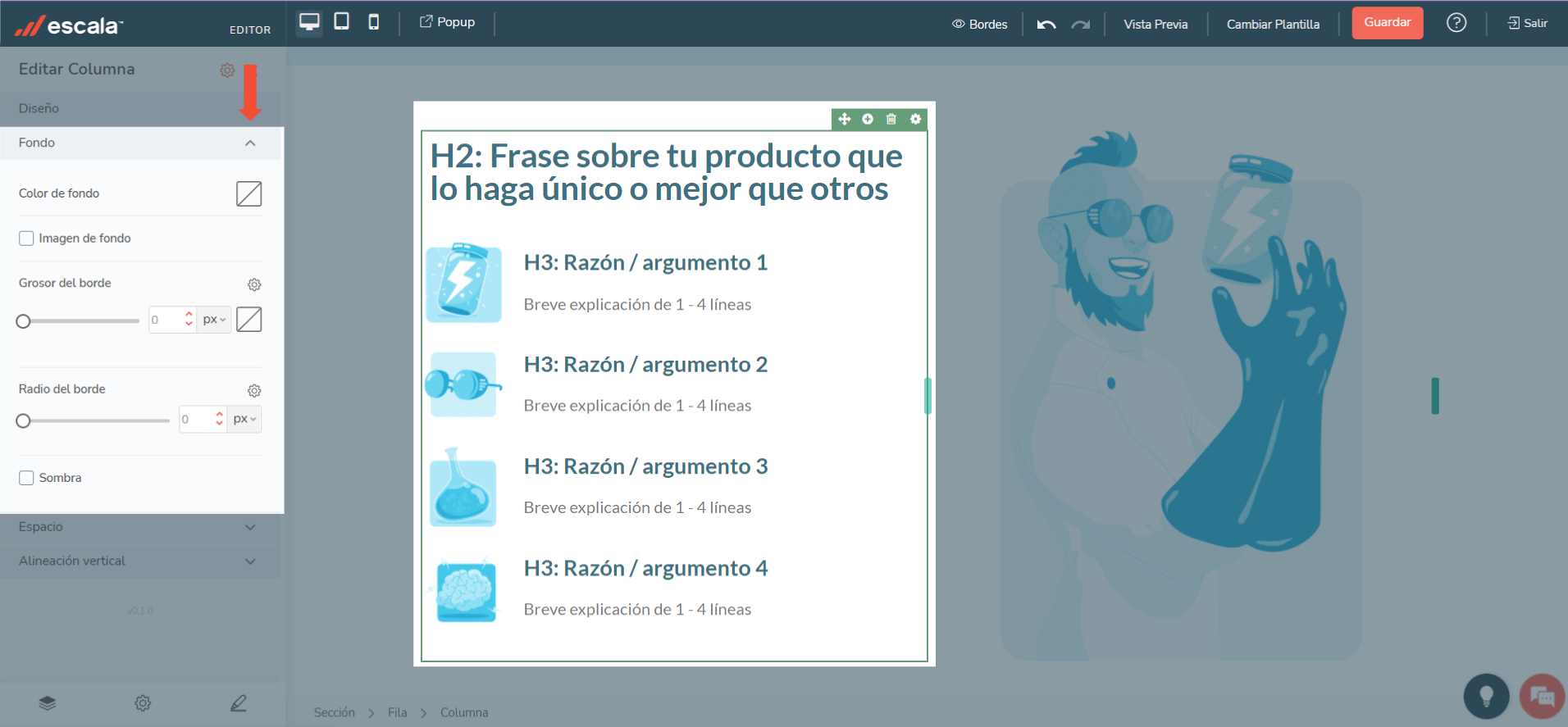Click the escala logo
1568x727 pixels.
coord(69,25)
